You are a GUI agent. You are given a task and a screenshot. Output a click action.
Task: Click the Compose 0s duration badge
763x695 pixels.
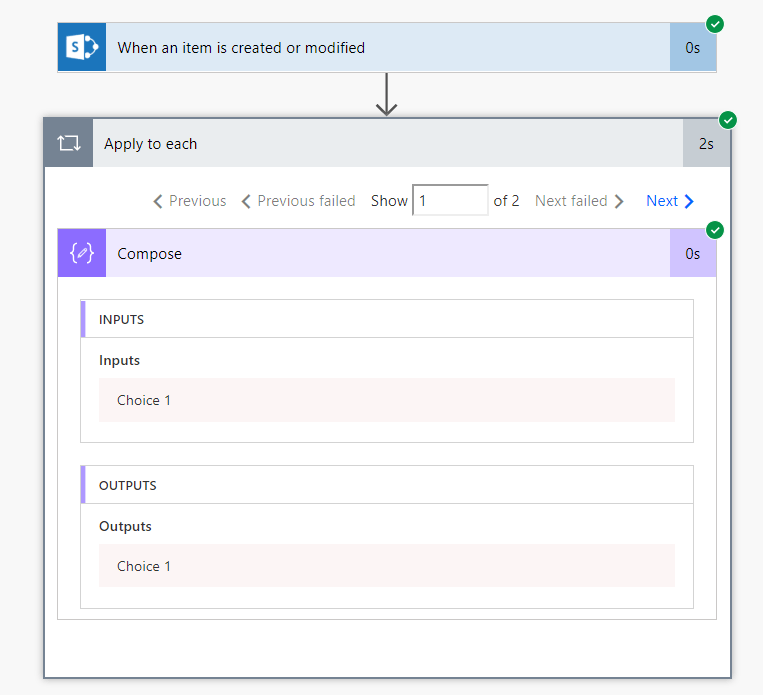[x=692, y=253]
